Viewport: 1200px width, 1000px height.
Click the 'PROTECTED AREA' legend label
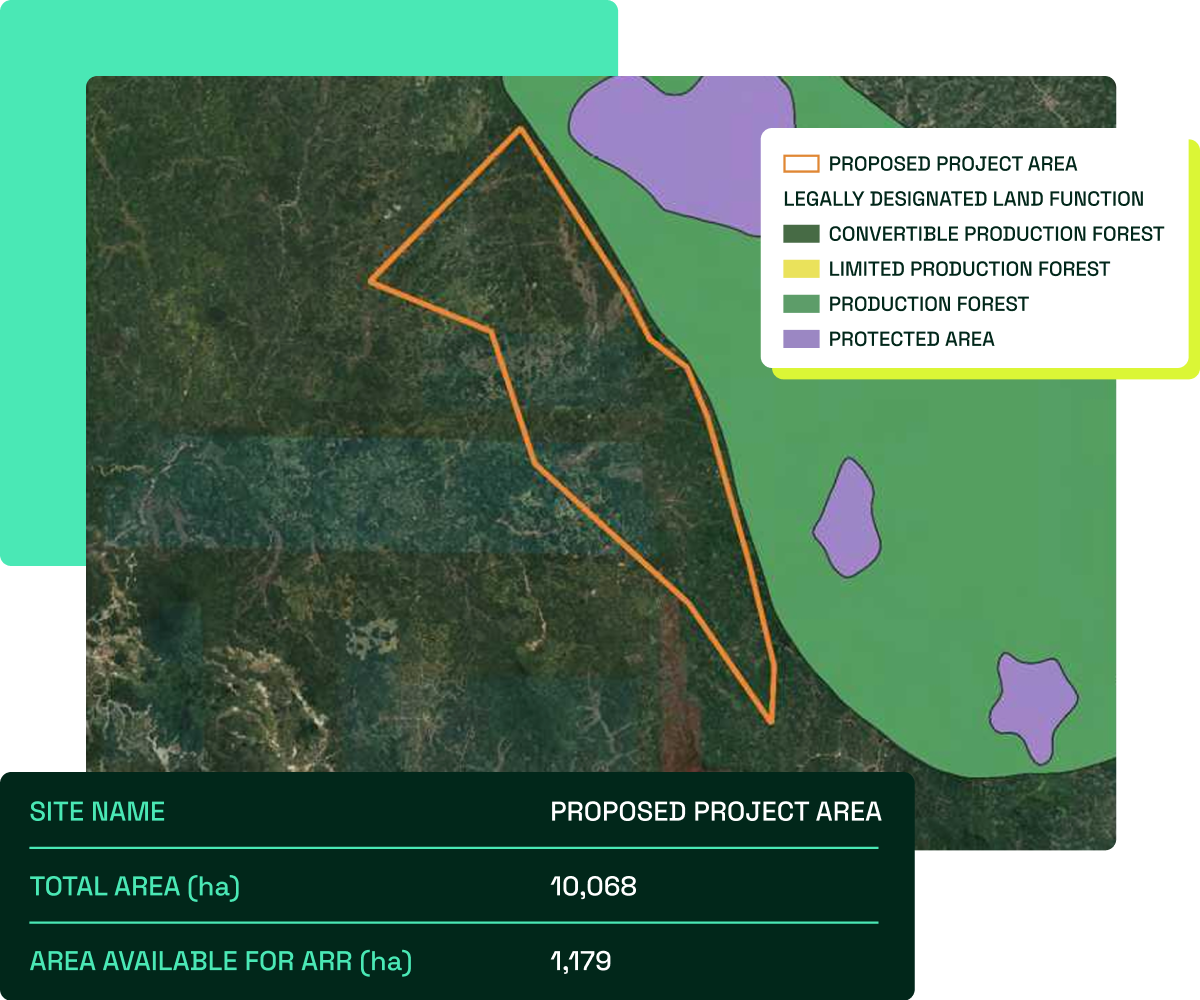(912, 339)
